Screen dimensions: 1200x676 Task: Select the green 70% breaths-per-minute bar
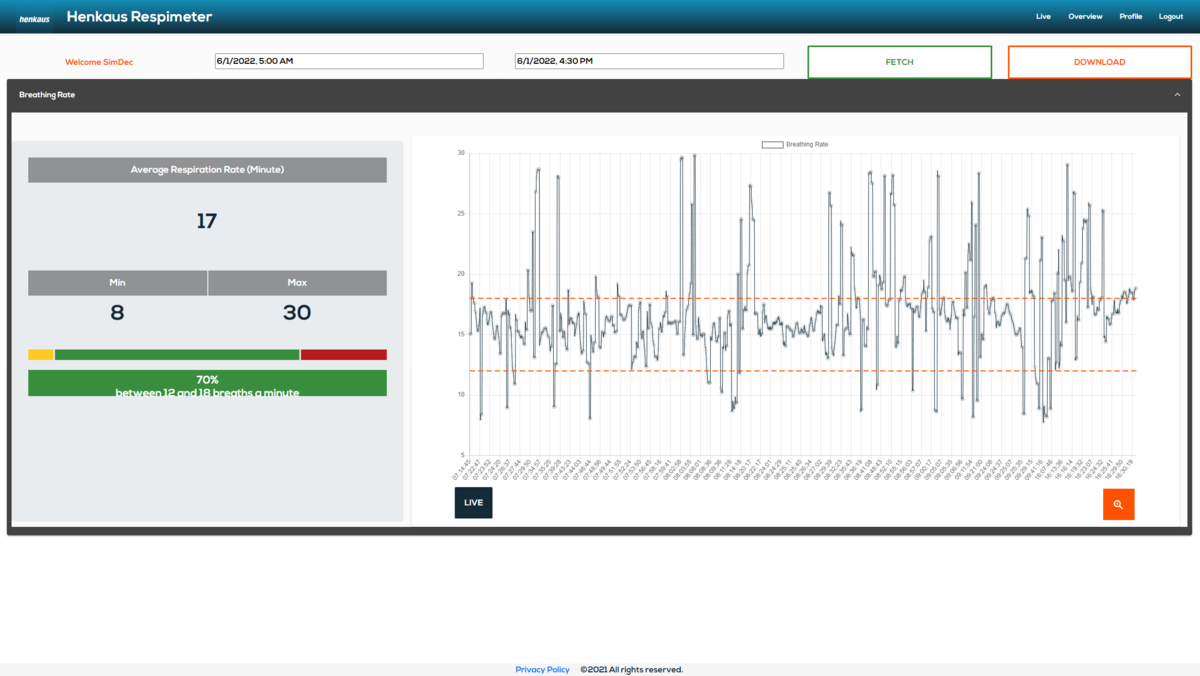pos(207,383)
